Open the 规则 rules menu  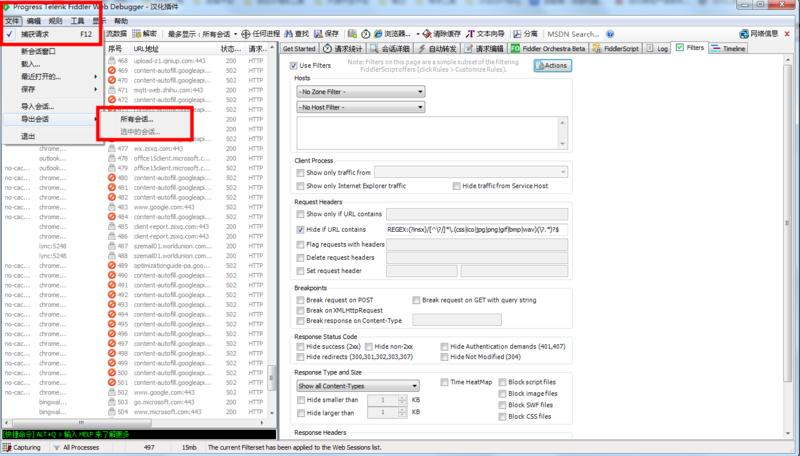[55, 21]
